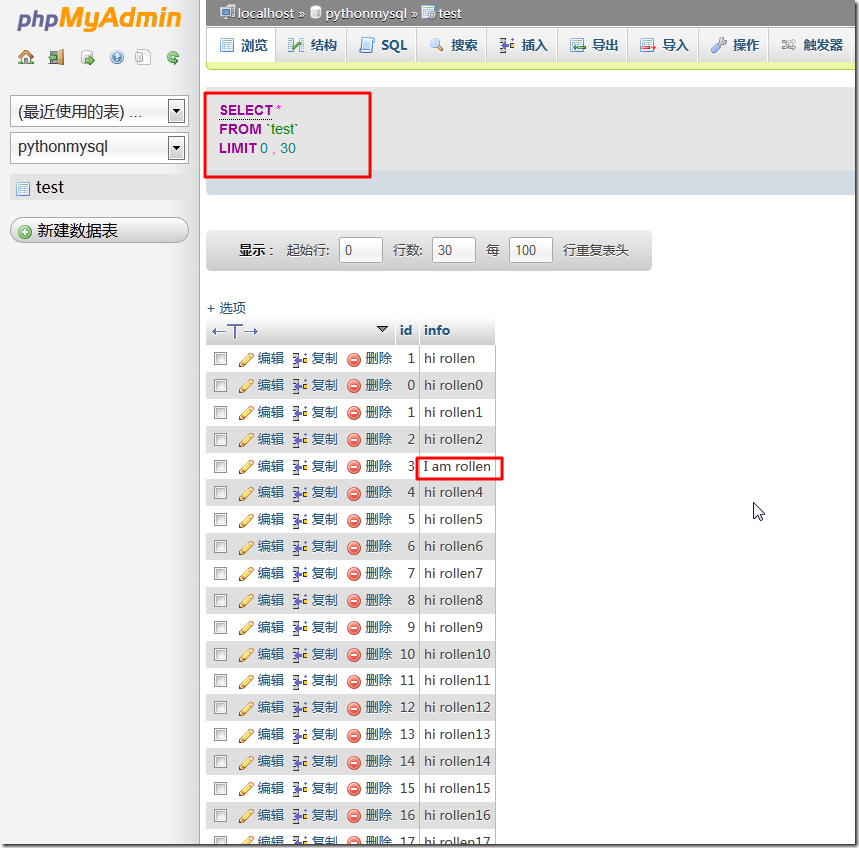The image size is (859, 848).
Task: Open phpMyAdmin documentation help icon
Action: coord(117,57)
